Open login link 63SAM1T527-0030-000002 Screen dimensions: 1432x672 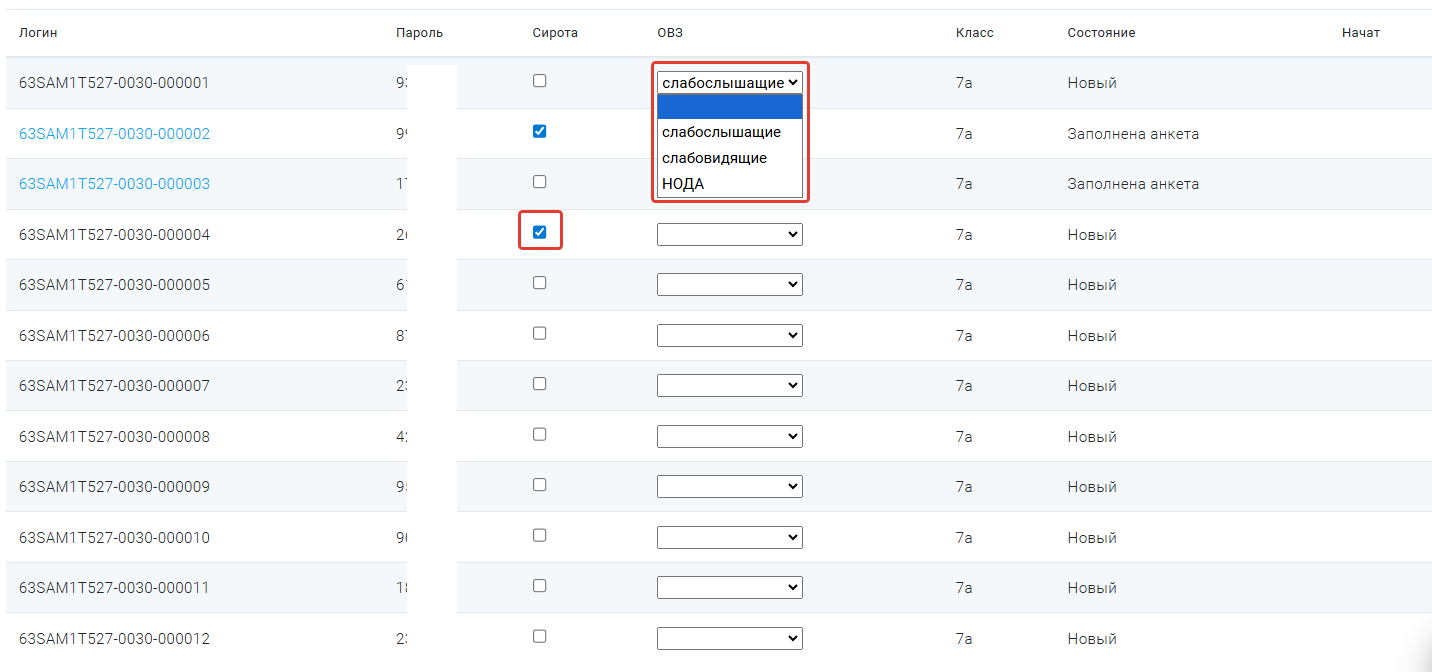point(114,134)
